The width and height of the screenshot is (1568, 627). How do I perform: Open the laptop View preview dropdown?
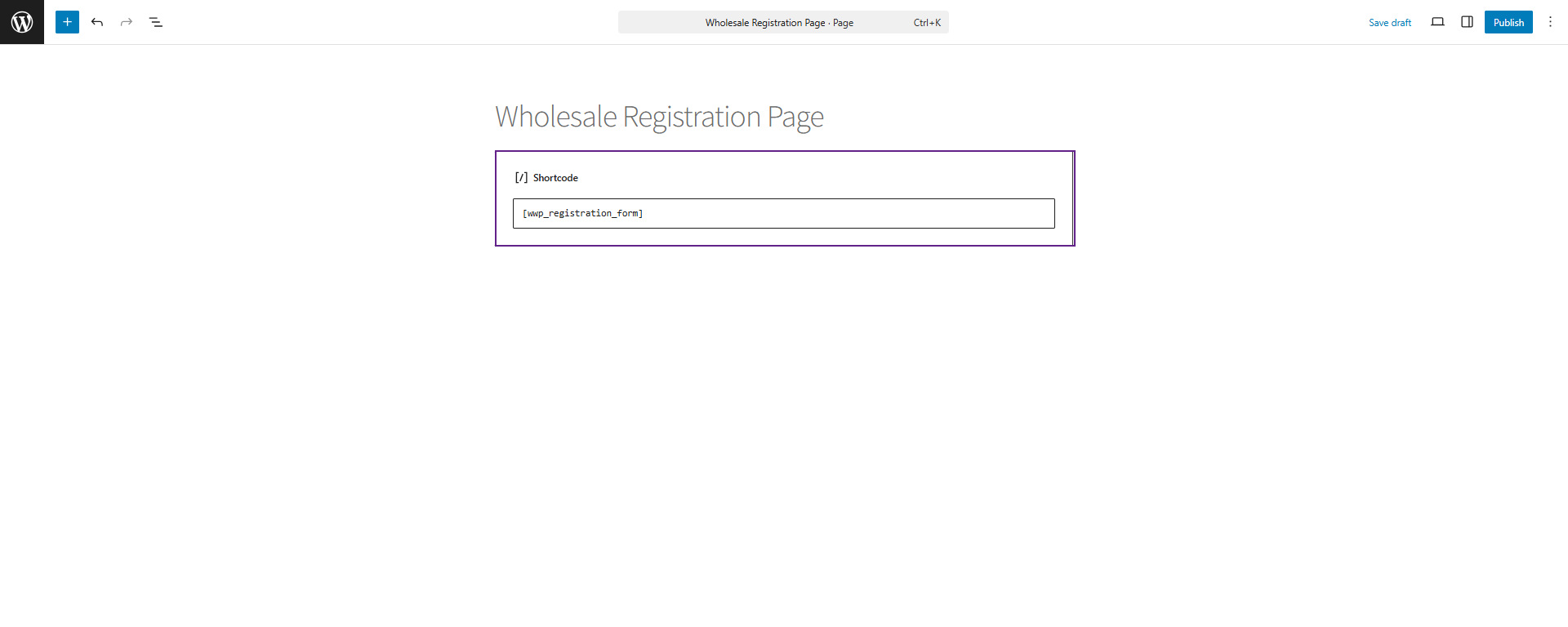[x=1437, y=22]
